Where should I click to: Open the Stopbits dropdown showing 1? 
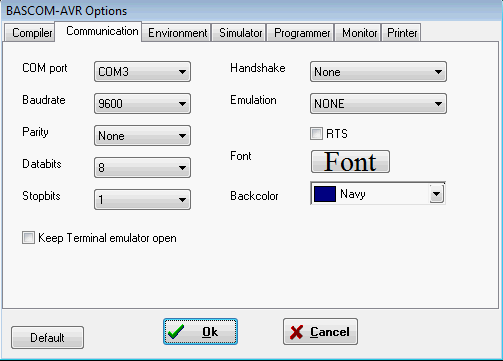click(142, 199)
